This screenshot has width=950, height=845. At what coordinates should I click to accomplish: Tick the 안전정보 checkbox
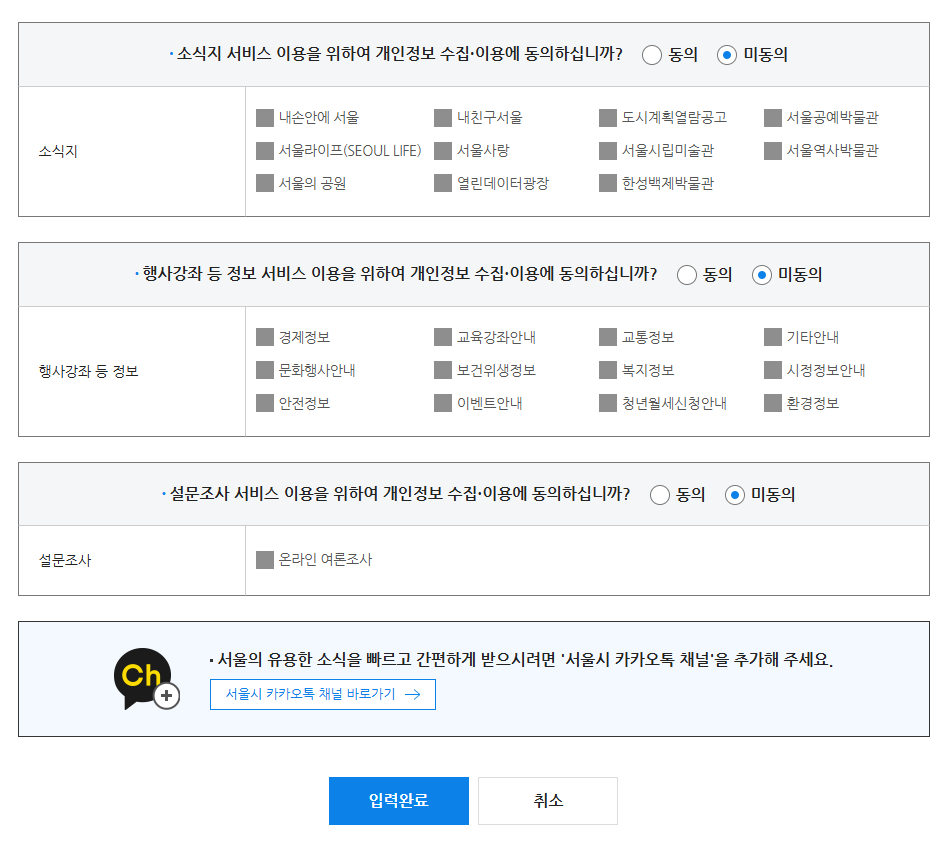(x=265, y=403)
